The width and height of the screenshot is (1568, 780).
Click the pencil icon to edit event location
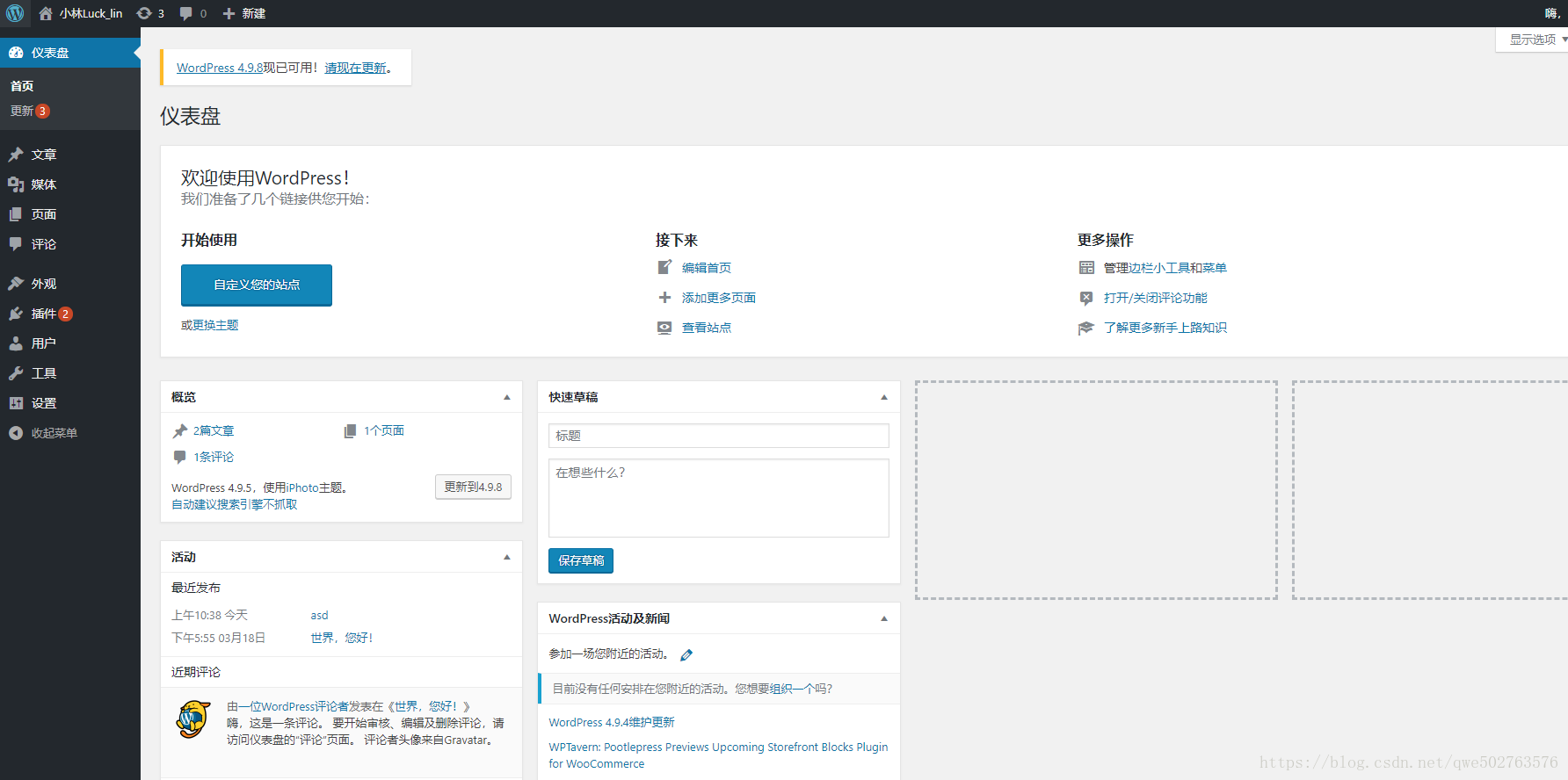686,654
